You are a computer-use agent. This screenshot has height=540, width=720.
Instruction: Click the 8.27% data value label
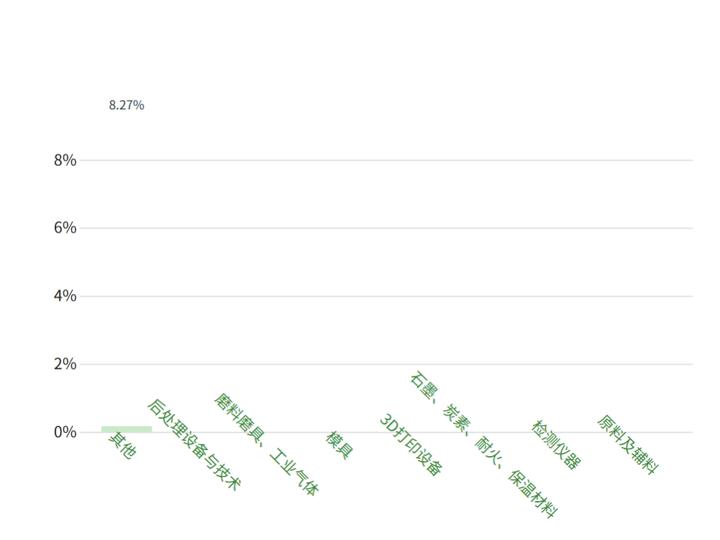coord(126,105)
